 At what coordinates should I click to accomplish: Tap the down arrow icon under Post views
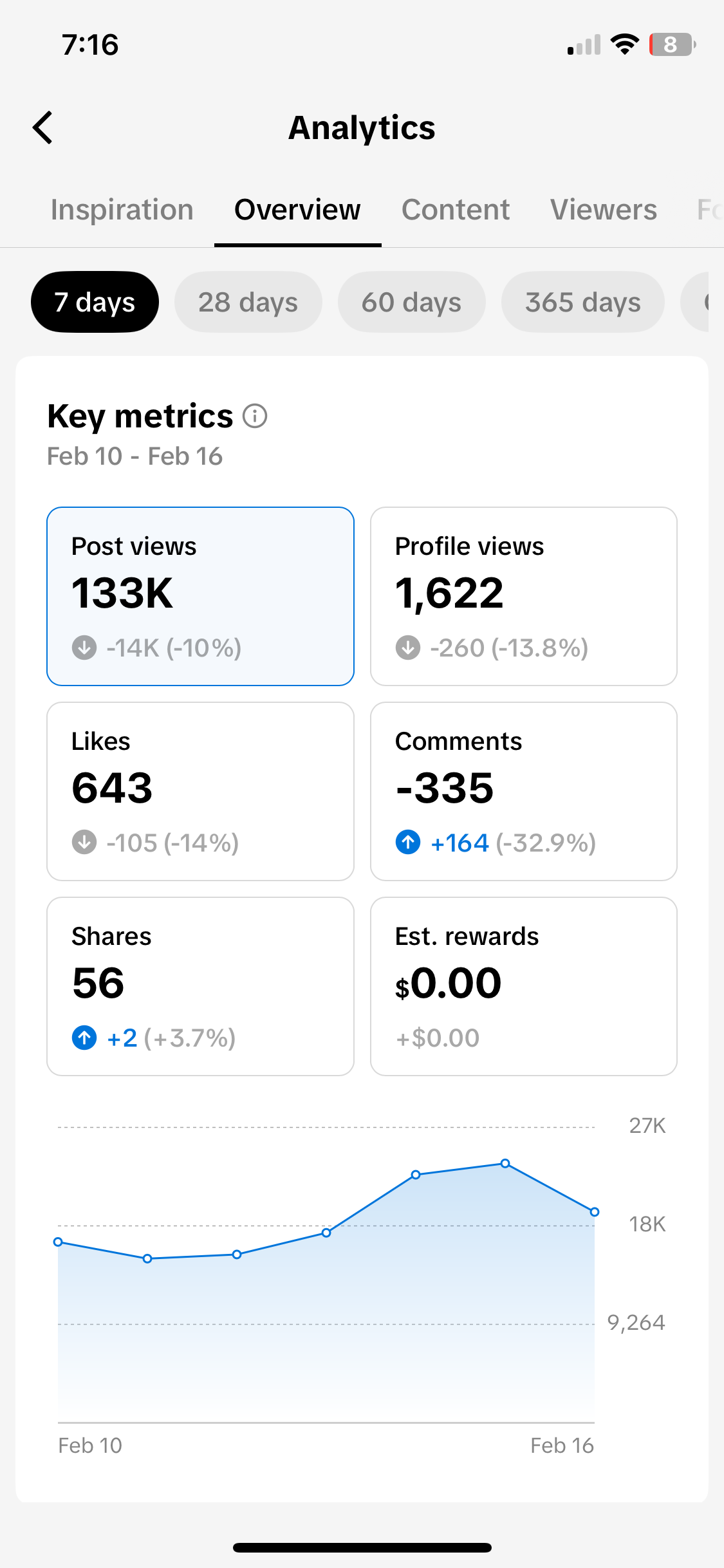click(x=84, y=648)
